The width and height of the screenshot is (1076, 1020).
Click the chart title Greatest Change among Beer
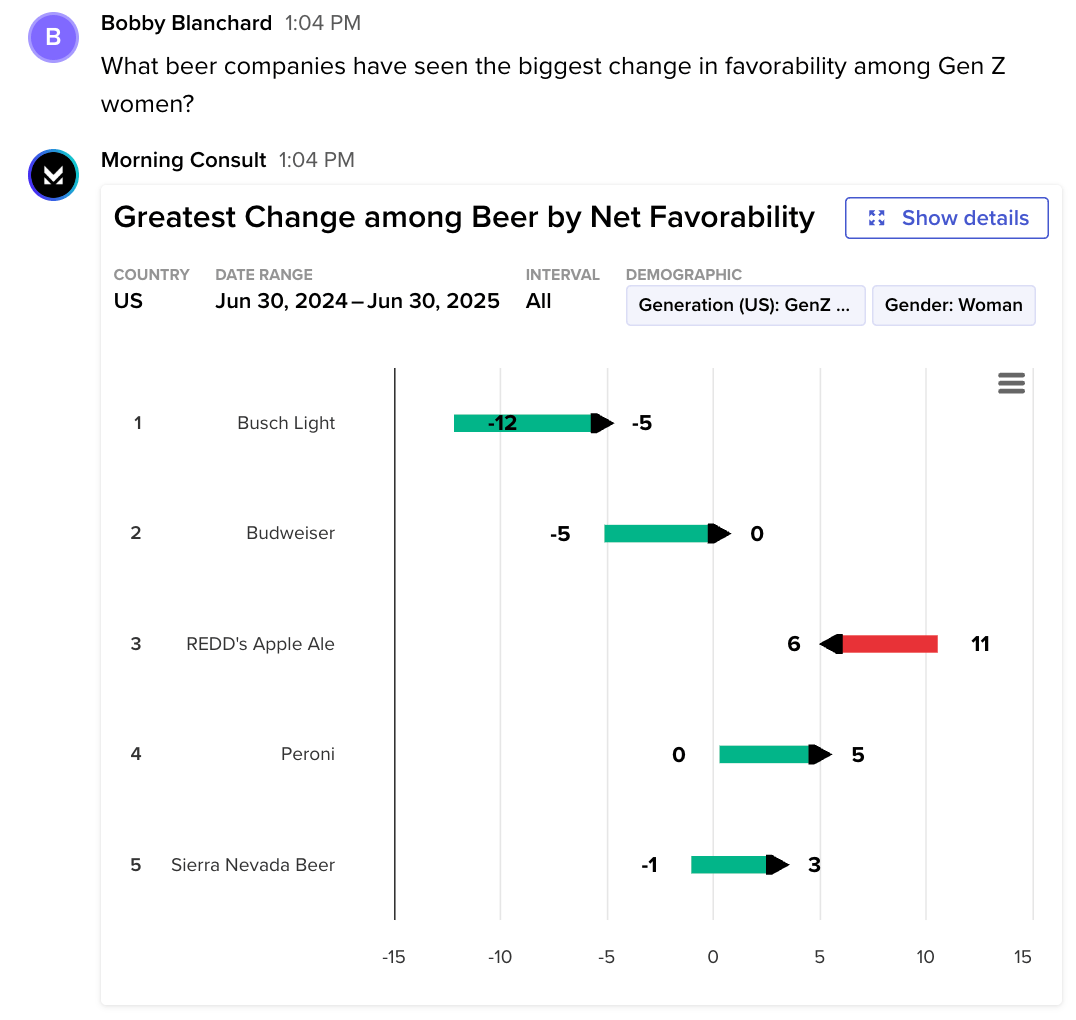(x=463, y=217)
